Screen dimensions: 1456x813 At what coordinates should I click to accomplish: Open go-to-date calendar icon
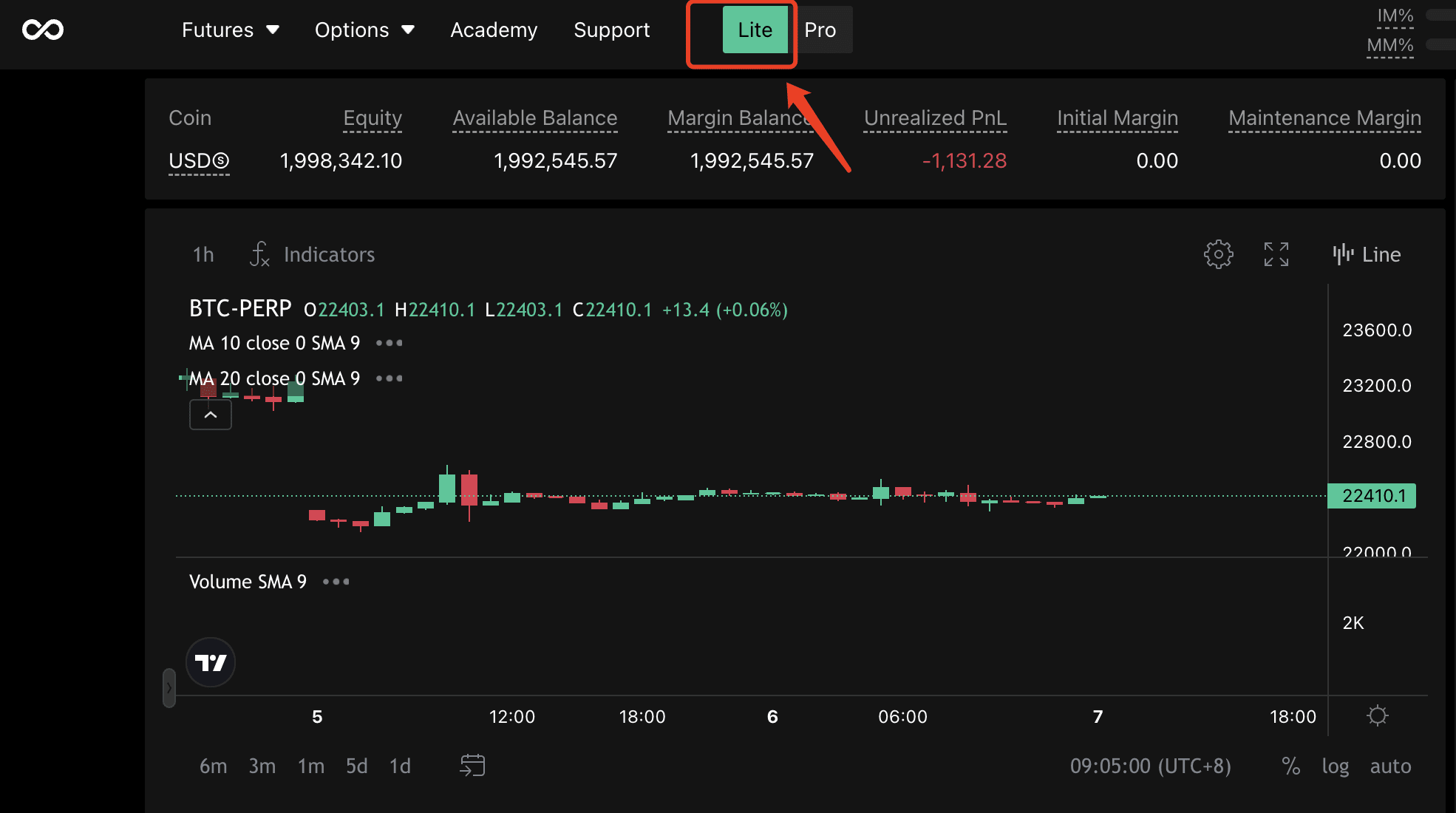point(472,765)
